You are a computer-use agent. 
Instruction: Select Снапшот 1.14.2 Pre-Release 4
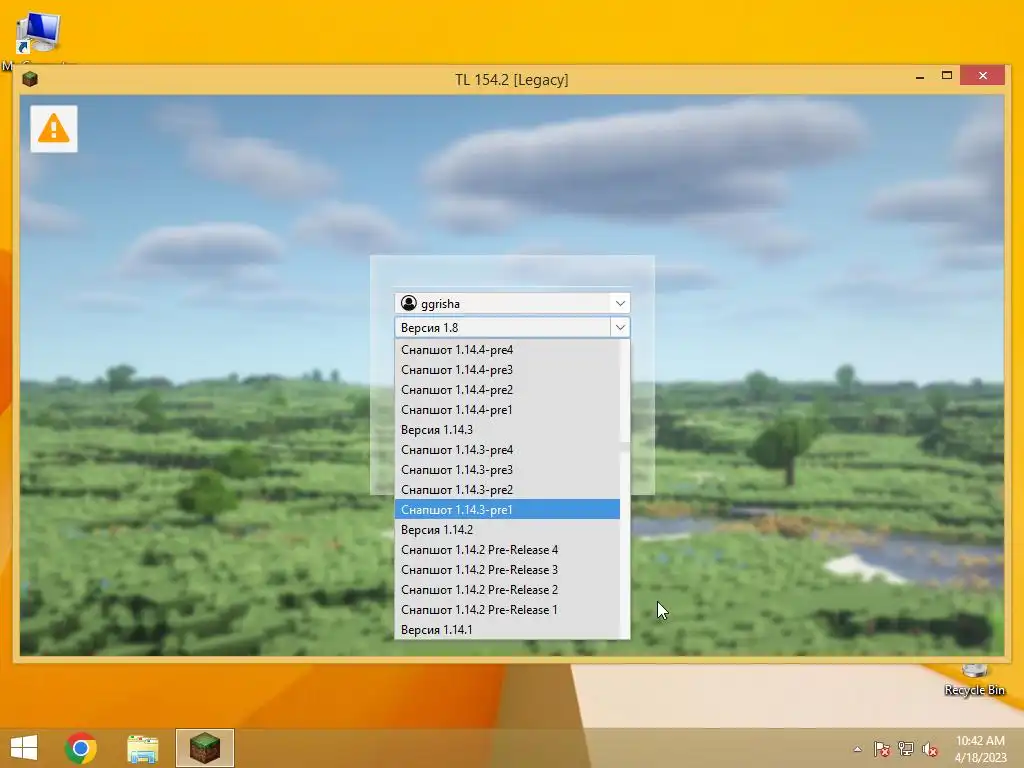click(507, 550)
